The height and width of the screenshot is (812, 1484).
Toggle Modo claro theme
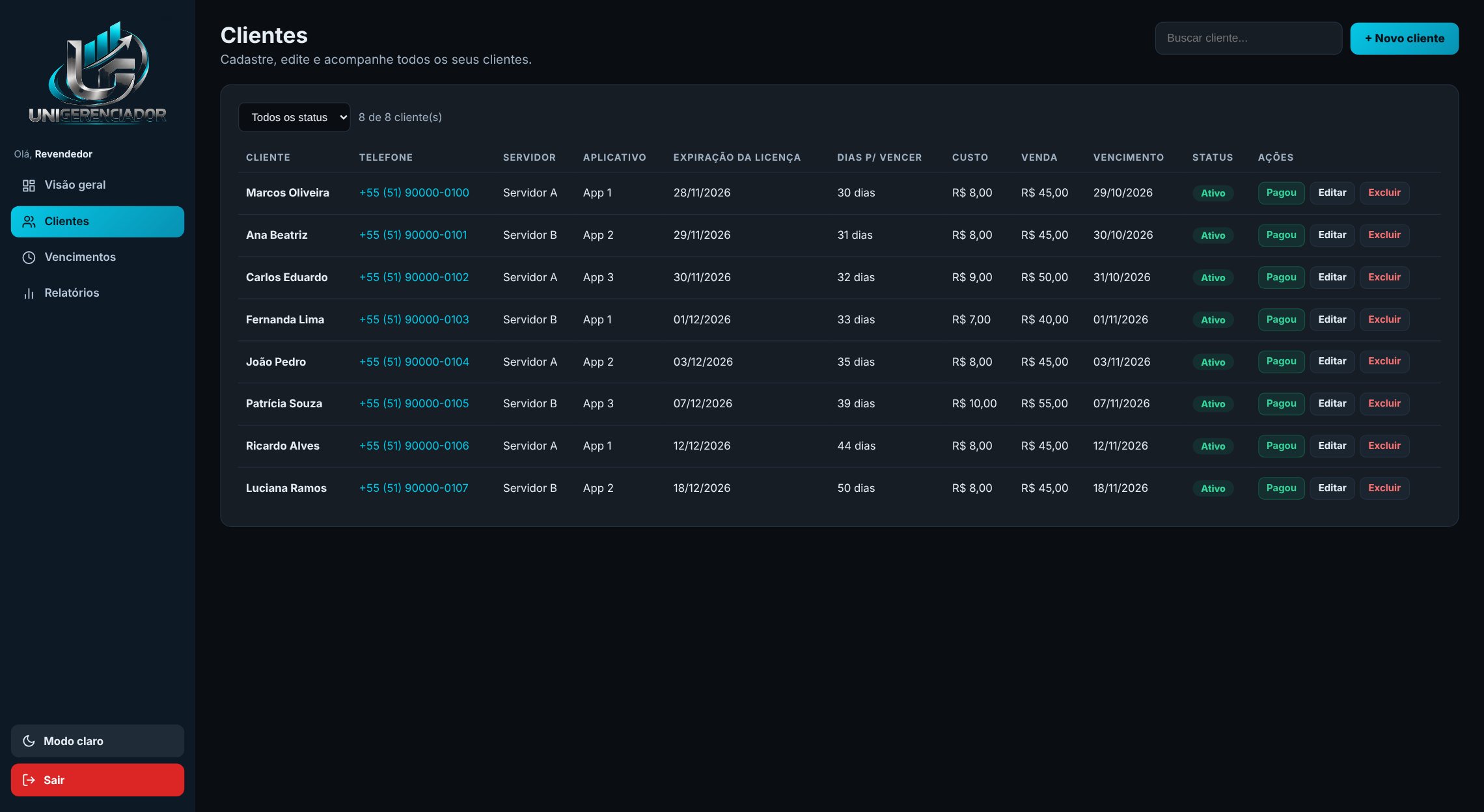(98, 741)
